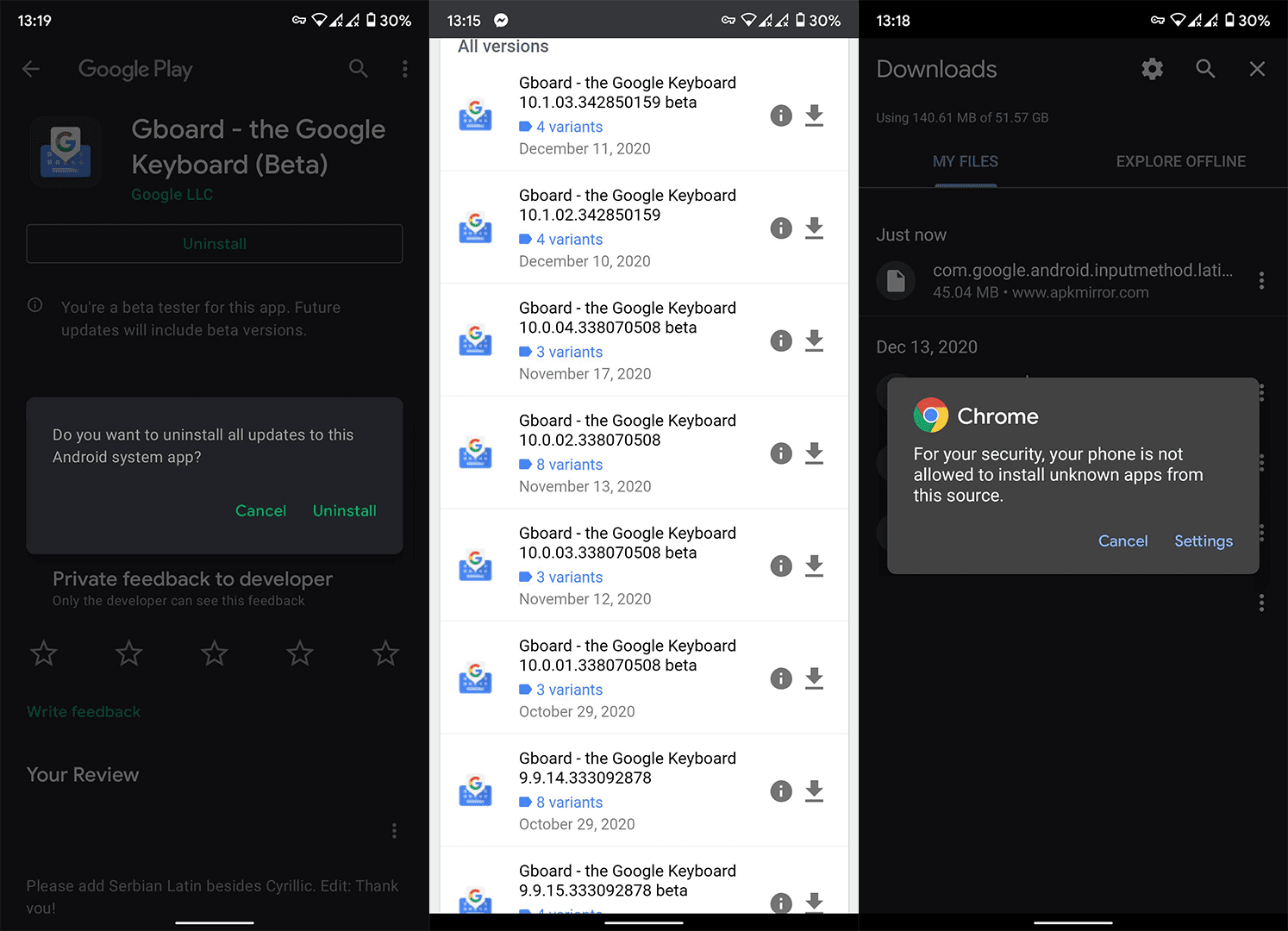Screen dimensions: 1288x931
Task: Open the Write feedback link
Action: point(84,712)
